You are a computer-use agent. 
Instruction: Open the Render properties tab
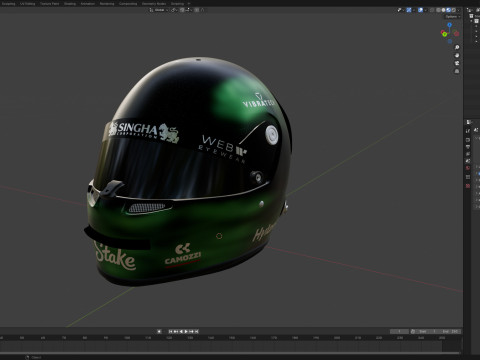(468, 140)
